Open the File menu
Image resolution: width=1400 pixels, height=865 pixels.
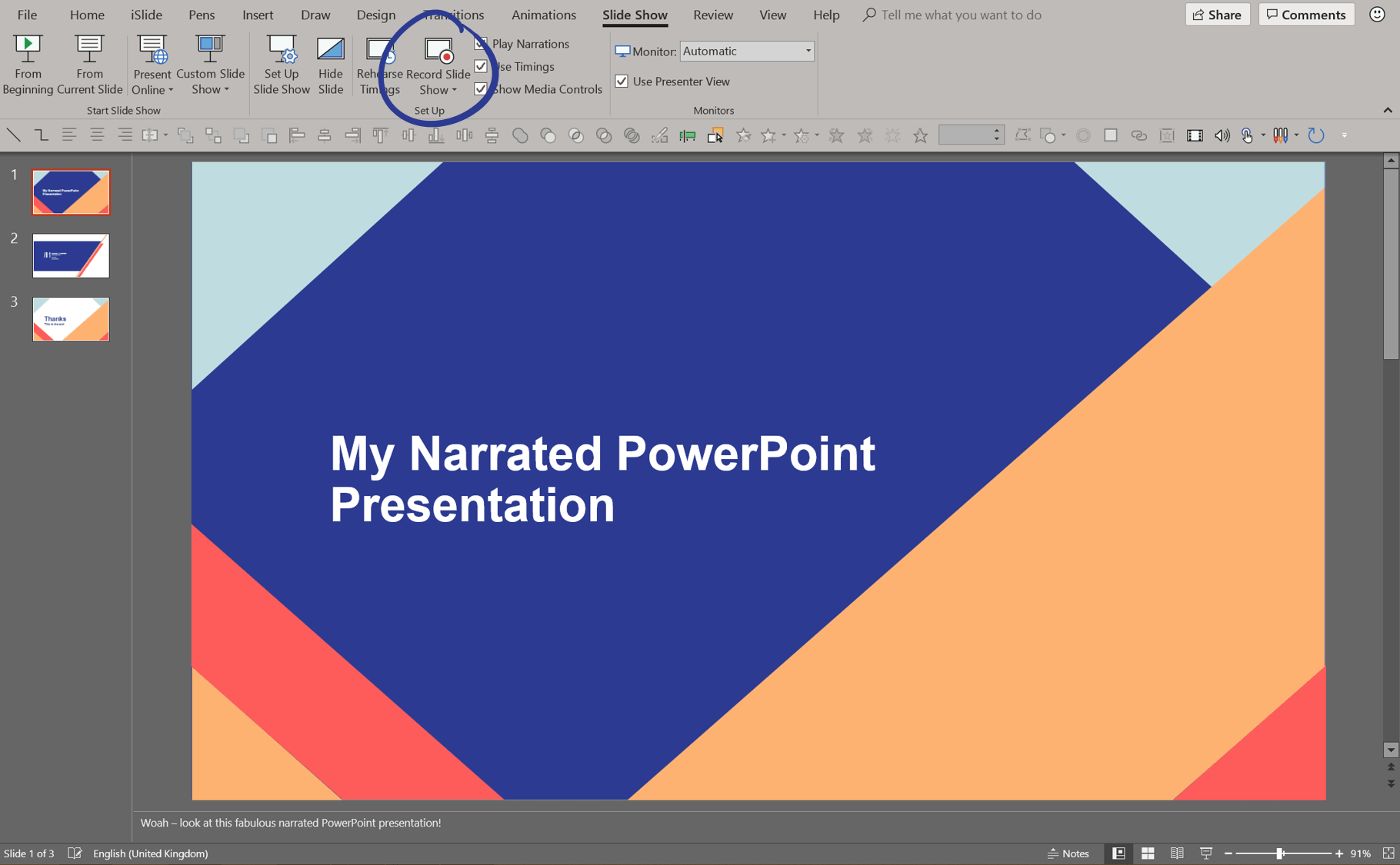tap(27, 15)
